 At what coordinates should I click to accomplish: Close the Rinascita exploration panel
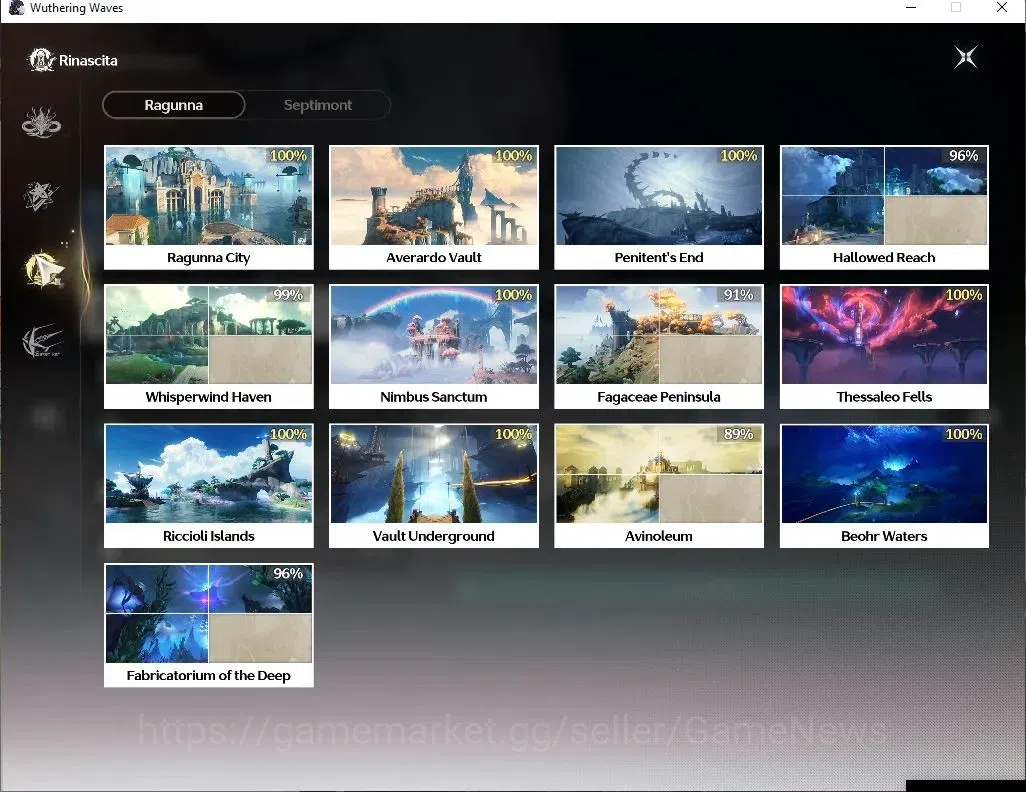[965, 58]
